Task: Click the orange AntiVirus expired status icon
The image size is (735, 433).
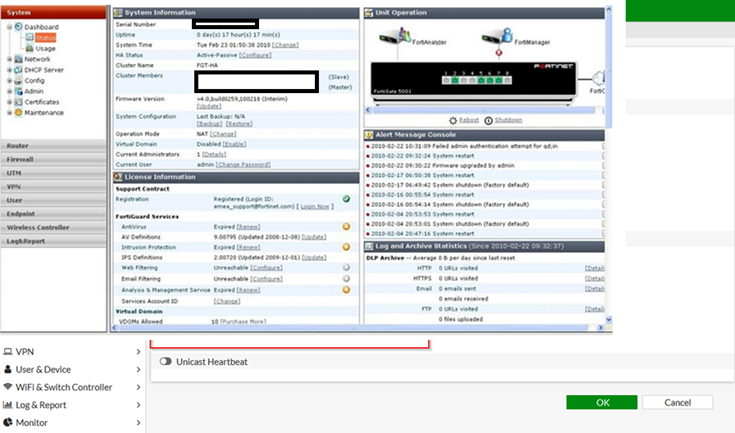Action: (x=345, y=226)
